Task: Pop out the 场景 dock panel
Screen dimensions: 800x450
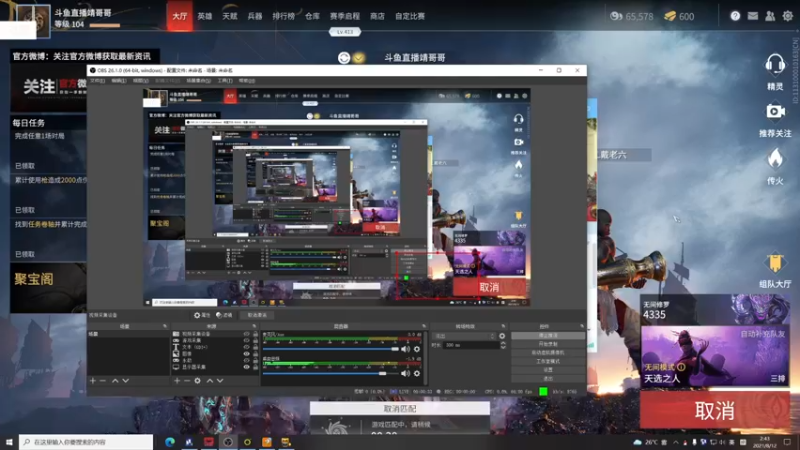Action: (165, 326)
